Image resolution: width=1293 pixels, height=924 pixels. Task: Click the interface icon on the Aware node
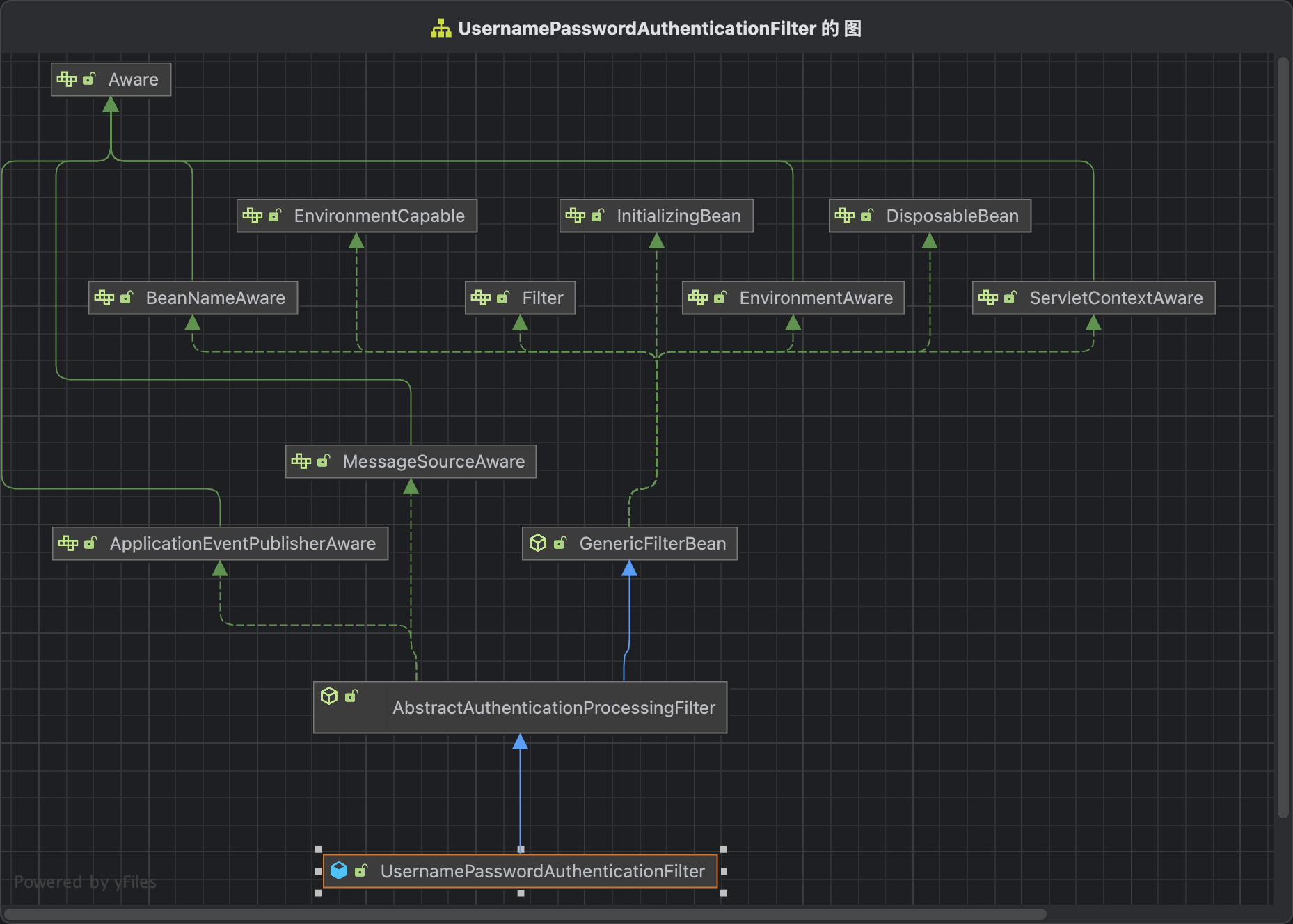point(68,79)
